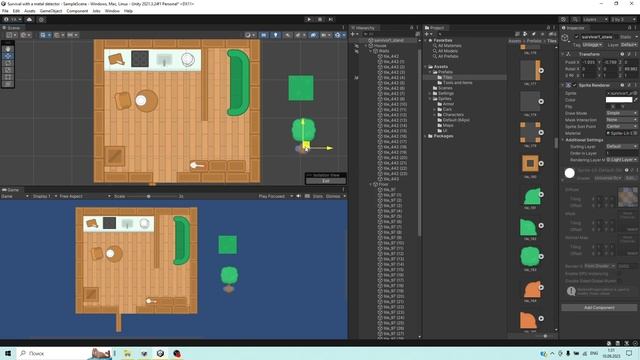Collapse the Floor group in Hierarchy
Screen dimensions: 640x360
point(371,184)
